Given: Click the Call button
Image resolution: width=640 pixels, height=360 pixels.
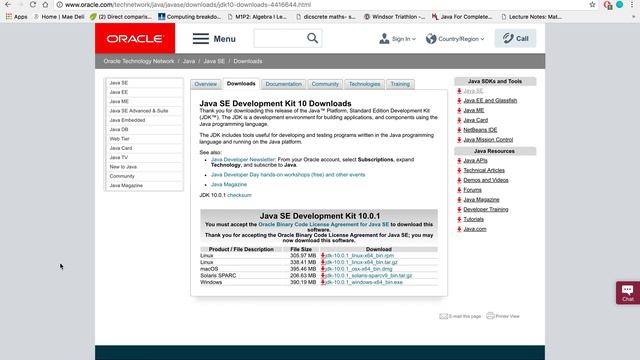Looking at the screenshot, I should [x=515, y=38].
